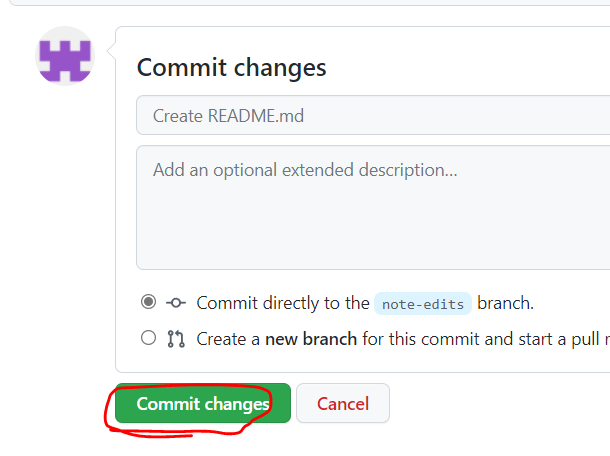Click the git commit icon beside first radio
The width and height of the screenshot is (610, 456).
176,303
